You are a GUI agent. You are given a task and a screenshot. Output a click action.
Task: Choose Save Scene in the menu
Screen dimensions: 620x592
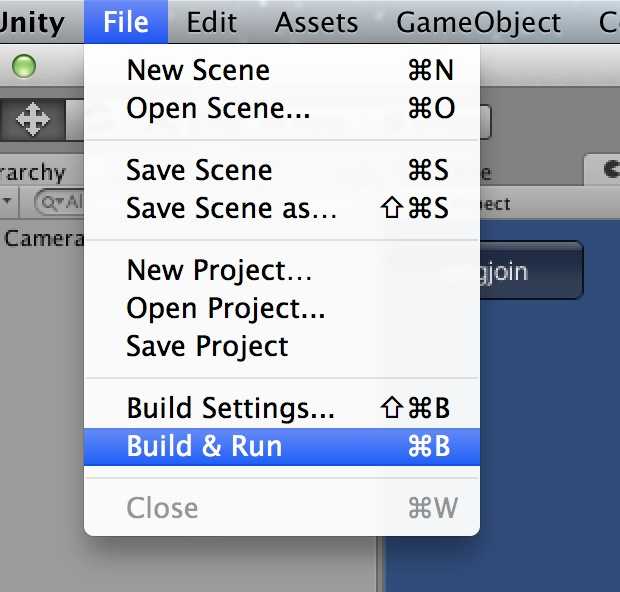pos(282,170)
